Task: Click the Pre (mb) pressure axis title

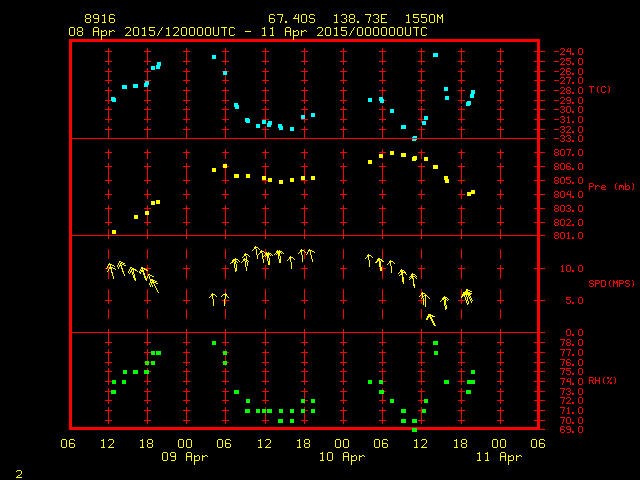Action: point(611,187)
